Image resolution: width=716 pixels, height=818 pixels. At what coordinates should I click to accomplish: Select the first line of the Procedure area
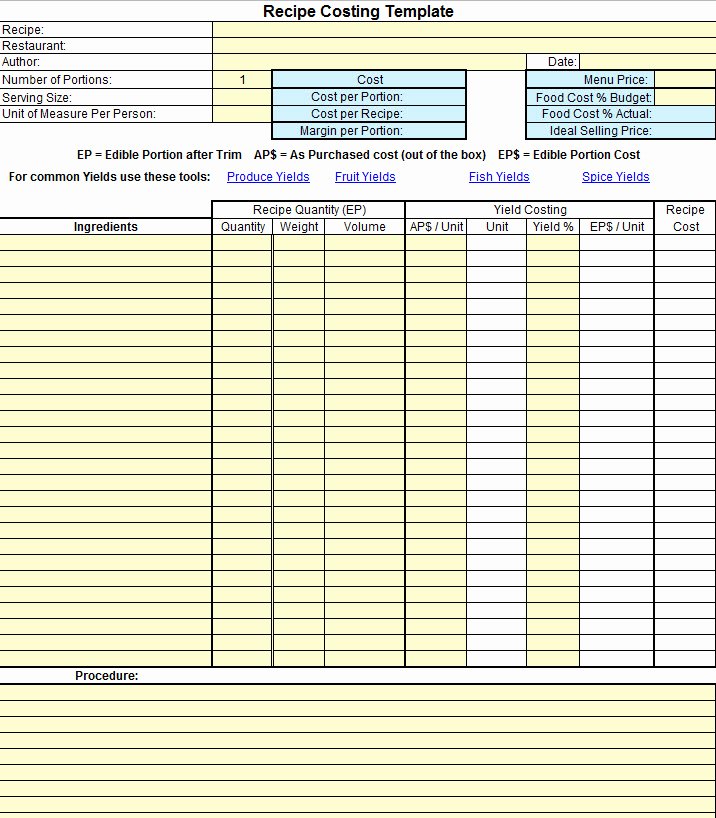(x=357, y=693)
